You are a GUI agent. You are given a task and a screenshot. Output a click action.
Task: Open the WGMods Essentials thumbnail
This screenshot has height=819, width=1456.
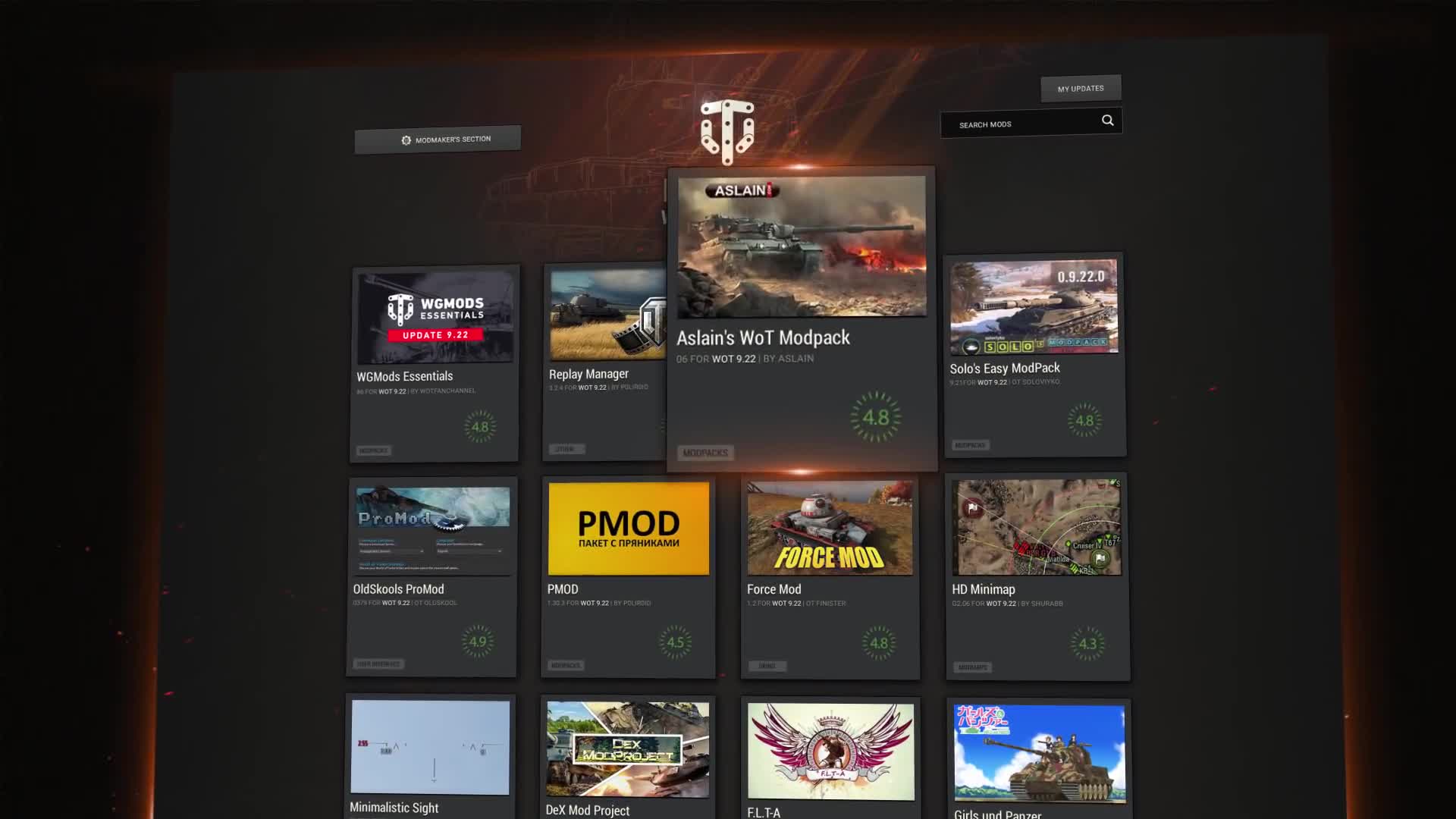pos(435,318)
